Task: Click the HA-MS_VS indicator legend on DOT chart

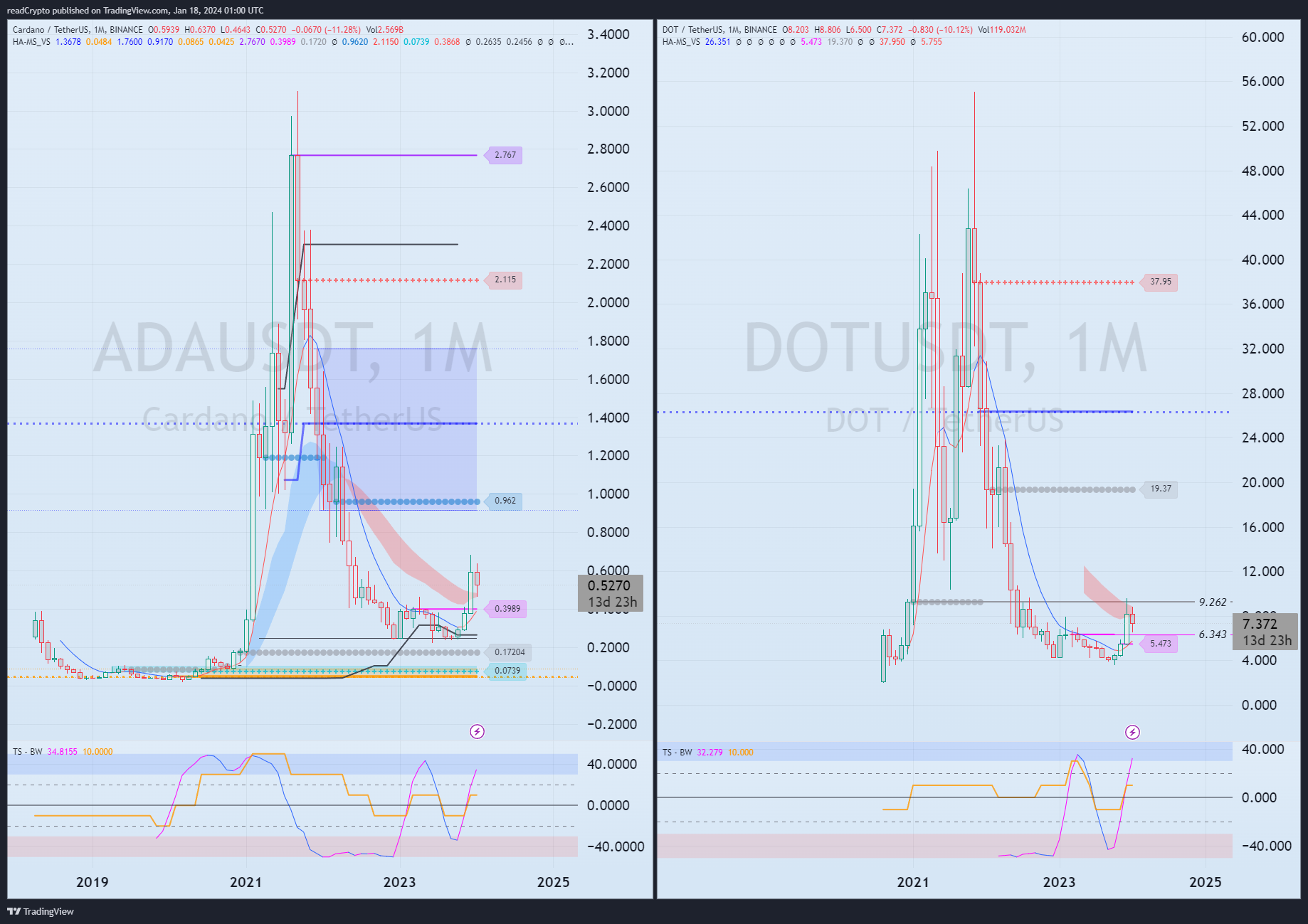Action: (681, 42)
